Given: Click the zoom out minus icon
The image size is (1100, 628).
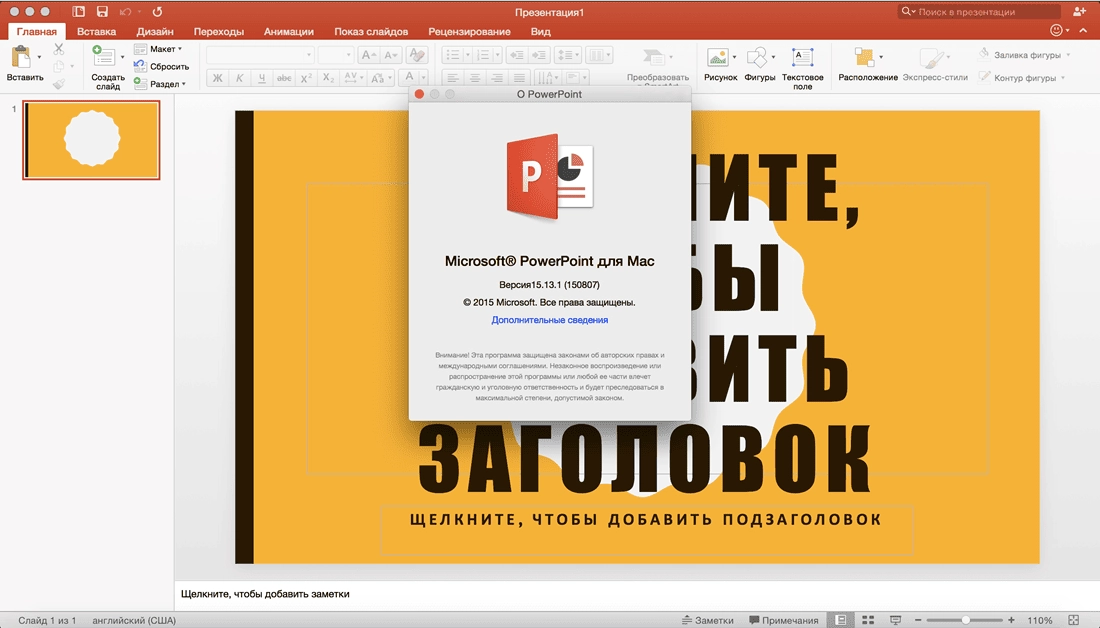Looking at the screenshot, I should coord(918,620).
